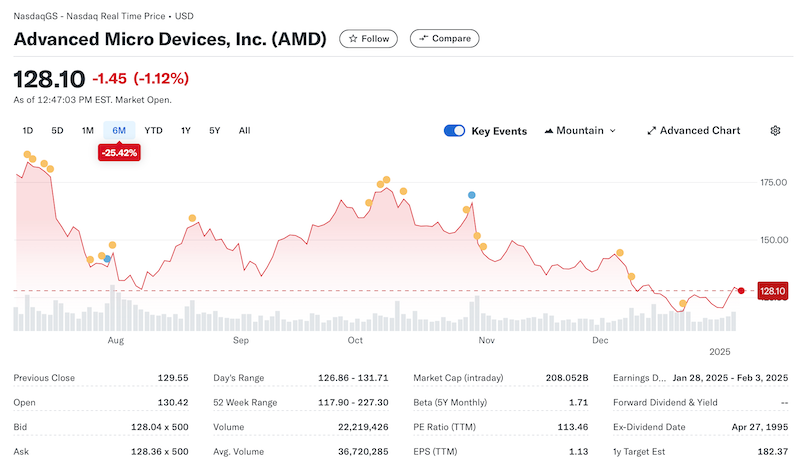Click the Ask value 128.36 x 500
The height and width of the screenshot is (467, 800).
[x=160, y=451]
